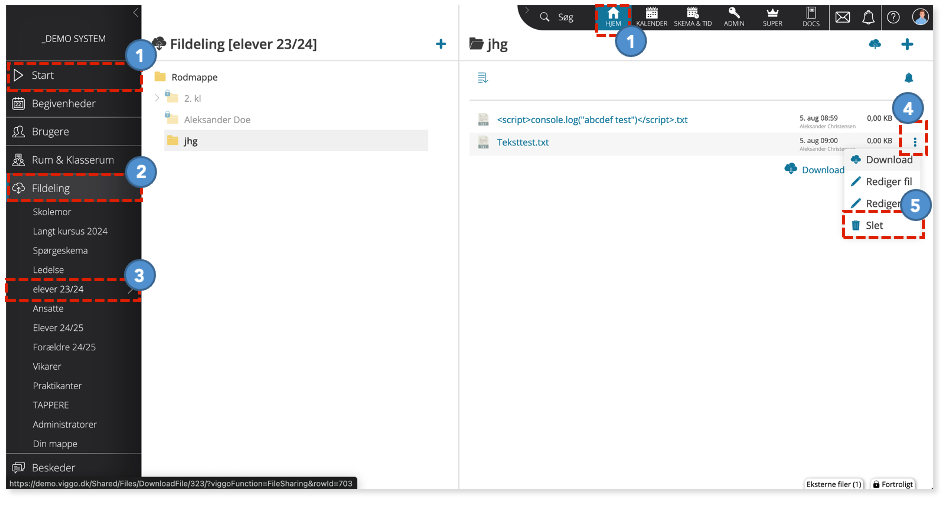947x507 pixels.
Task: Click the Søg search field
Action: (x=557, y=17)
